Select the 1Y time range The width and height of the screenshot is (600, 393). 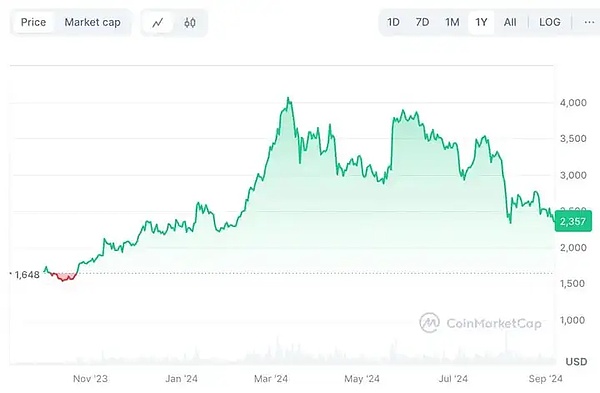coord(481,22)
